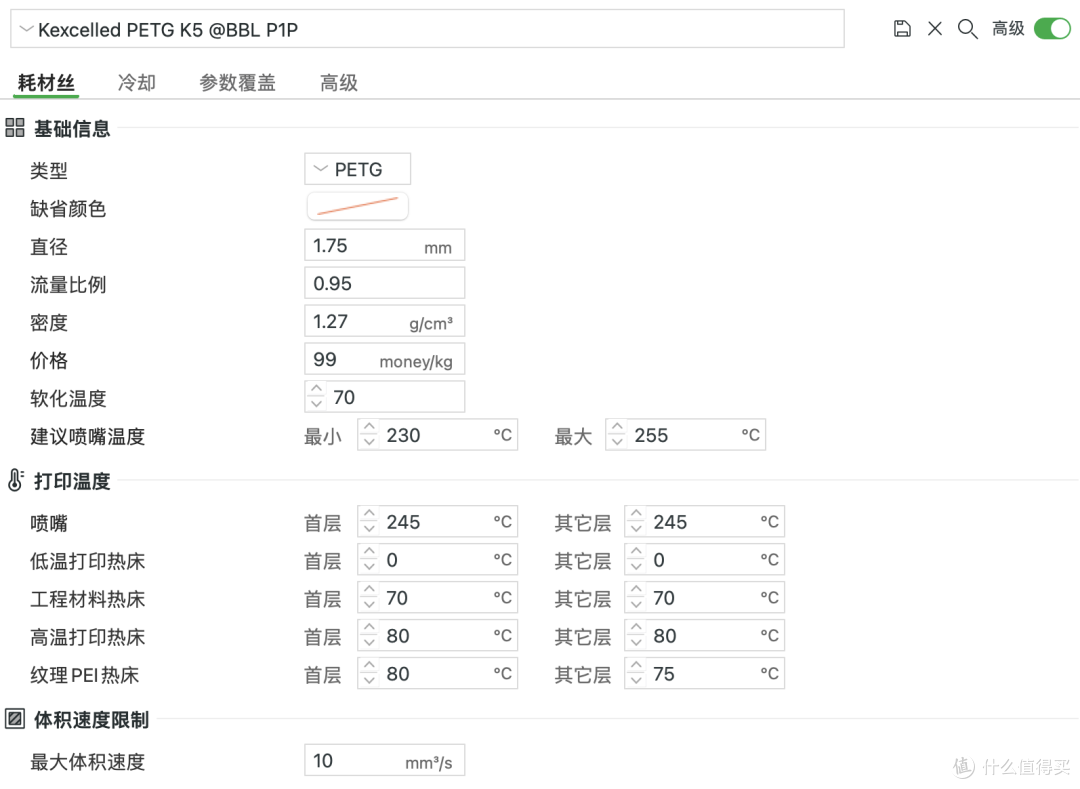1080x789 pixels.
Task: Click the 最大体积速度 label
Action: click(87, 761)
